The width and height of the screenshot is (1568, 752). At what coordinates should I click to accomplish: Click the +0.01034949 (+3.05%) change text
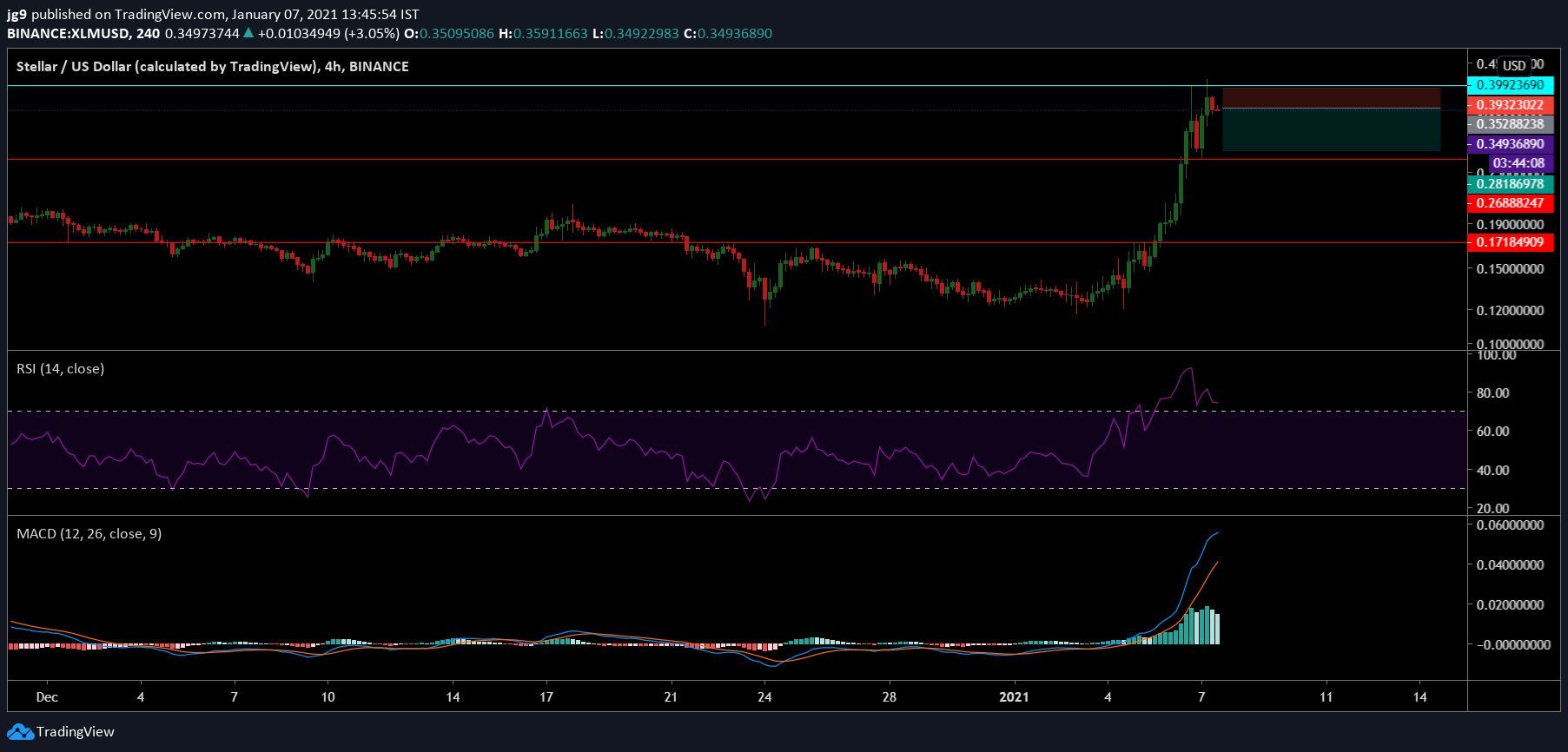coord(328,34)
